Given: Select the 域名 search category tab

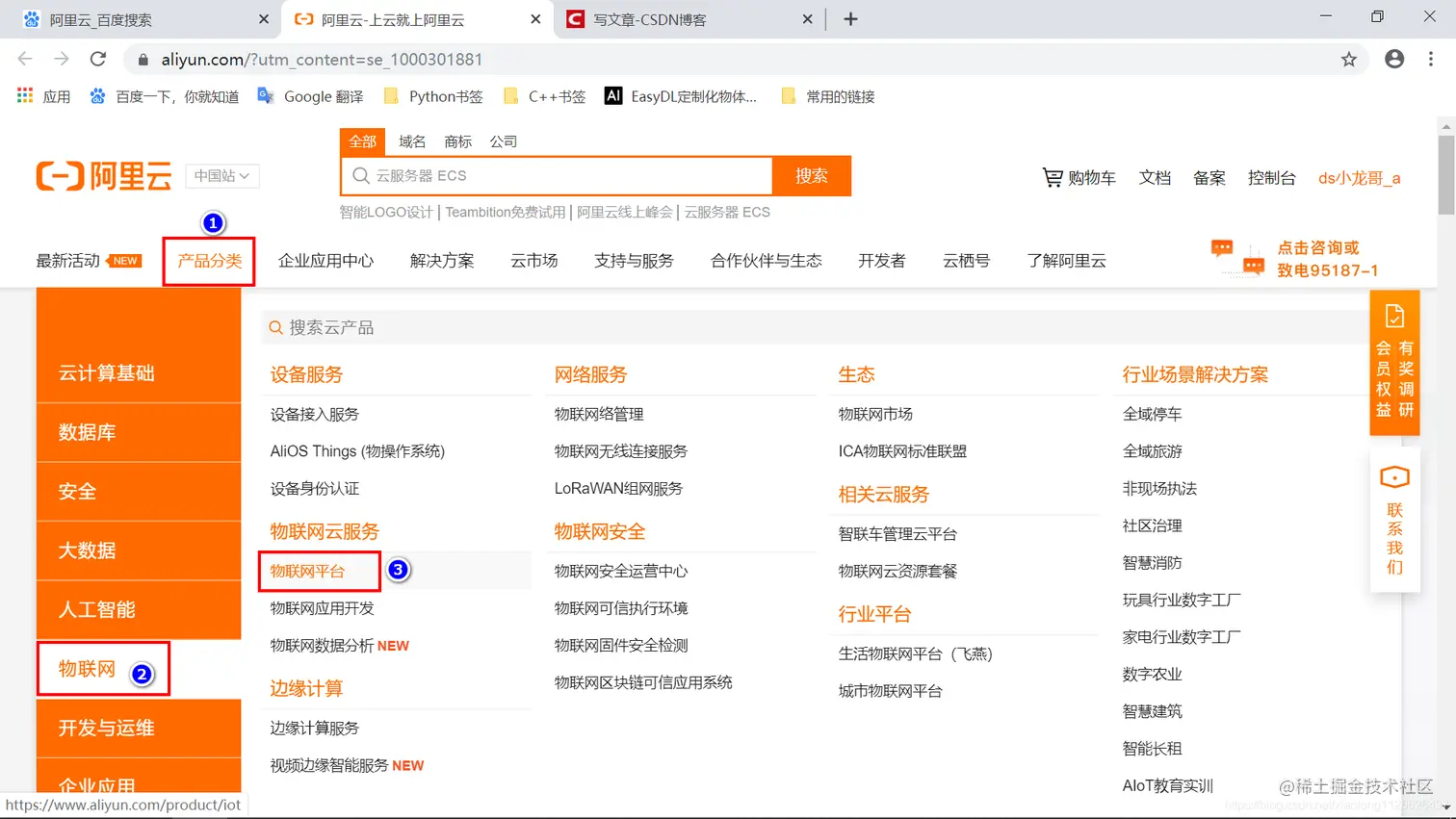Looking at the screenshot, I should tap(412, 141).
